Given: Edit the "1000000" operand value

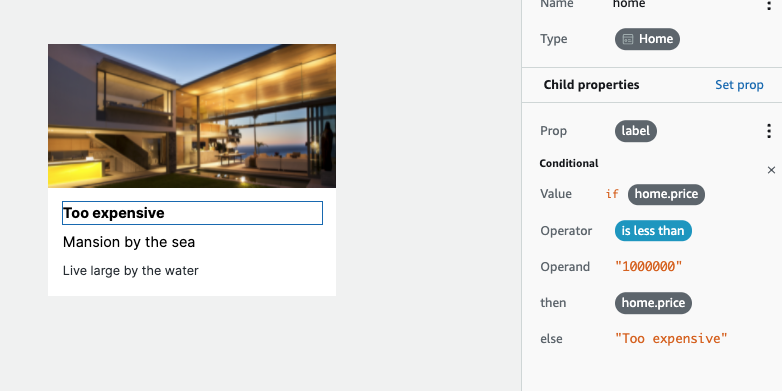Looking at the screenshot, I should (x=648, y=267).
